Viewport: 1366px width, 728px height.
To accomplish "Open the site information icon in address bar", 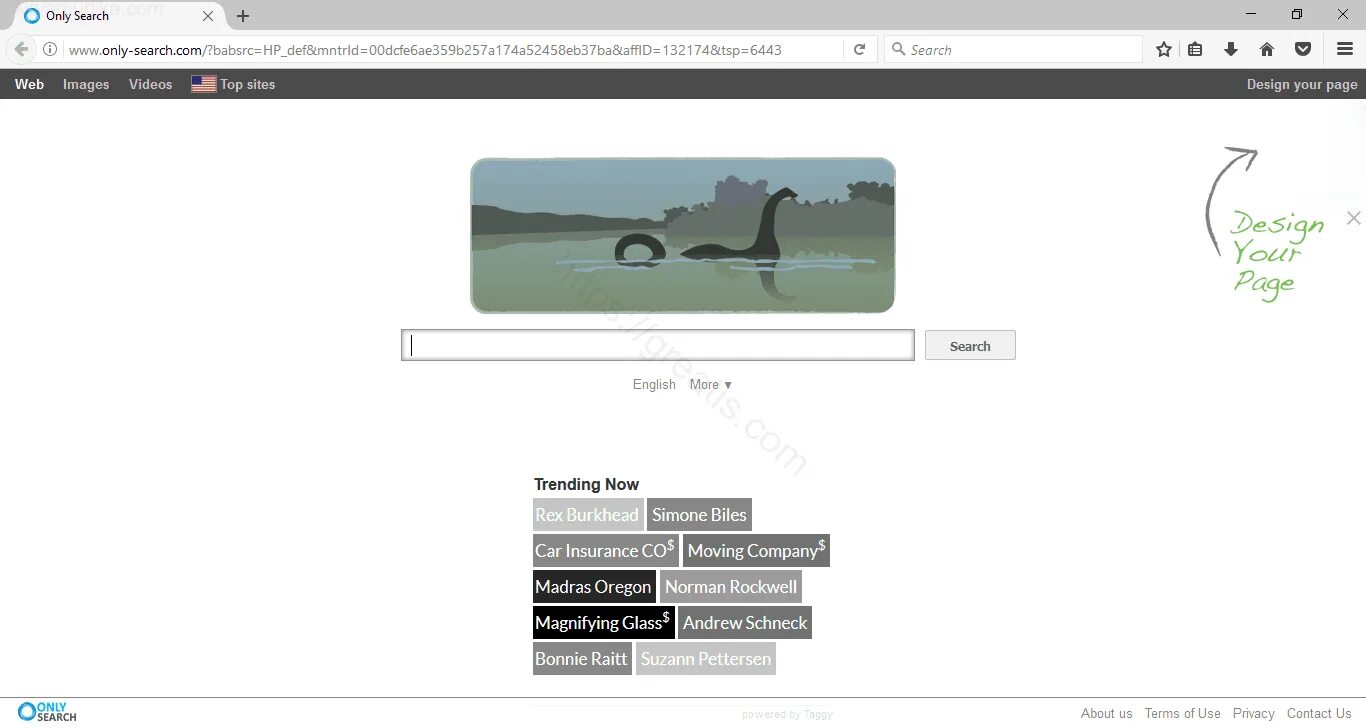I will click(x=49, y=49).
